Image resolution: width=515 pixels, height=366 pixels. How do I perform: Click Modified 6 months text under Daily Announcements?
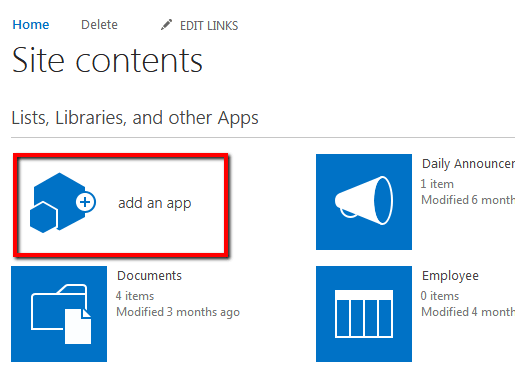pos(468,200)
